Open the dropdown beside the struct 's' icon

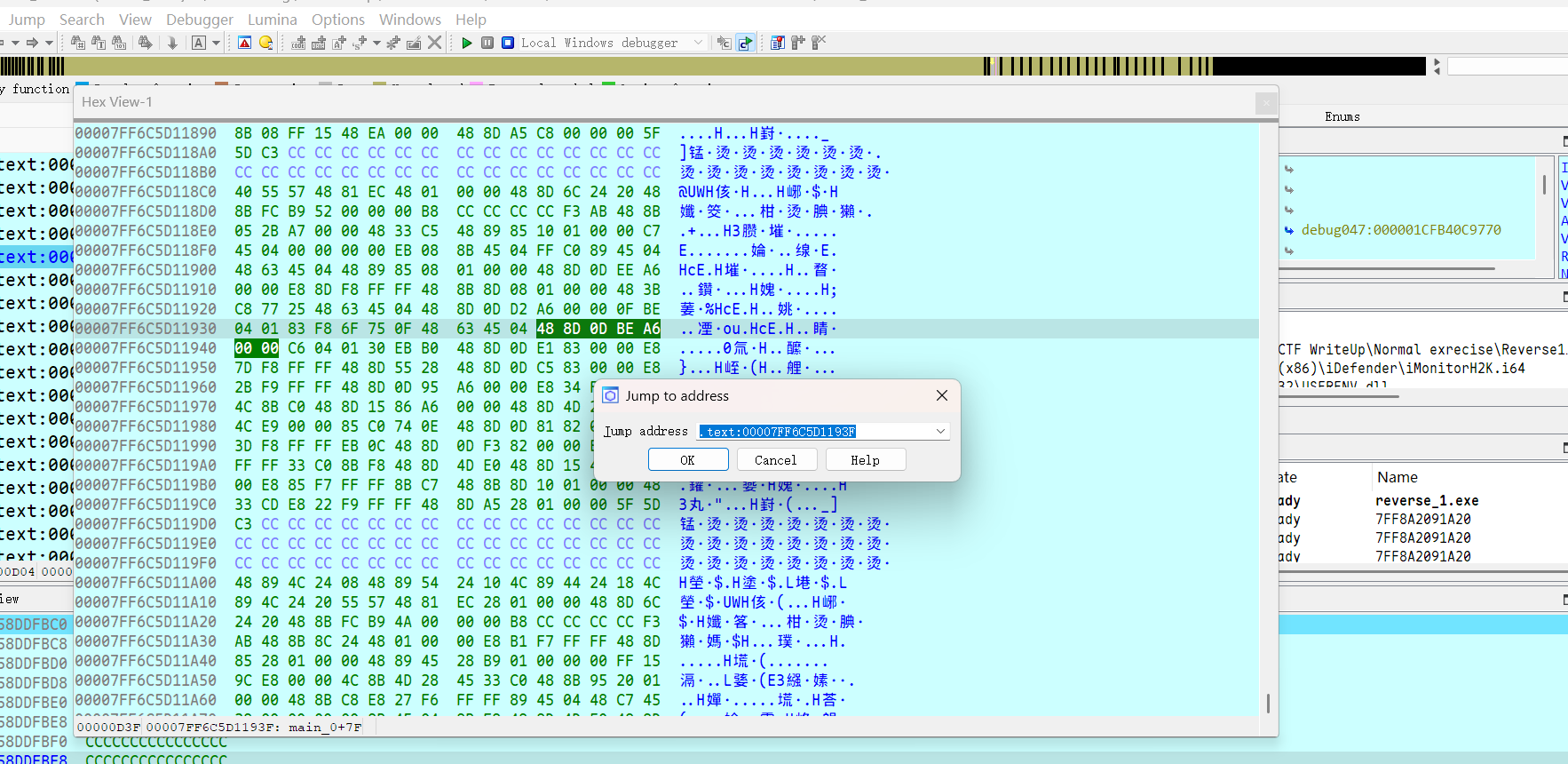point(376,43)
